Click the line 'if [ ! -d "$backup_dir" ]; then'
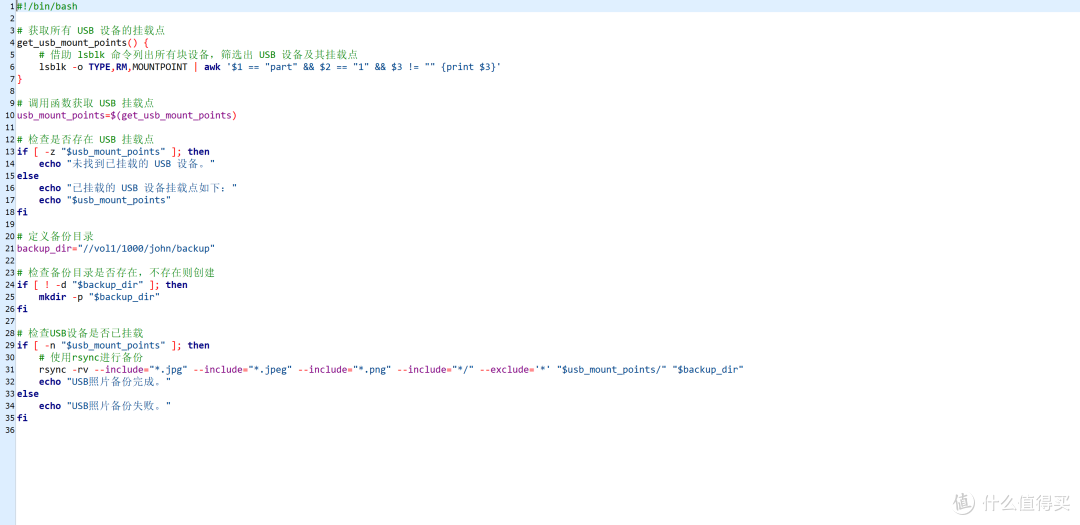Screen dimensions: 1080x525 pos(102,285)
